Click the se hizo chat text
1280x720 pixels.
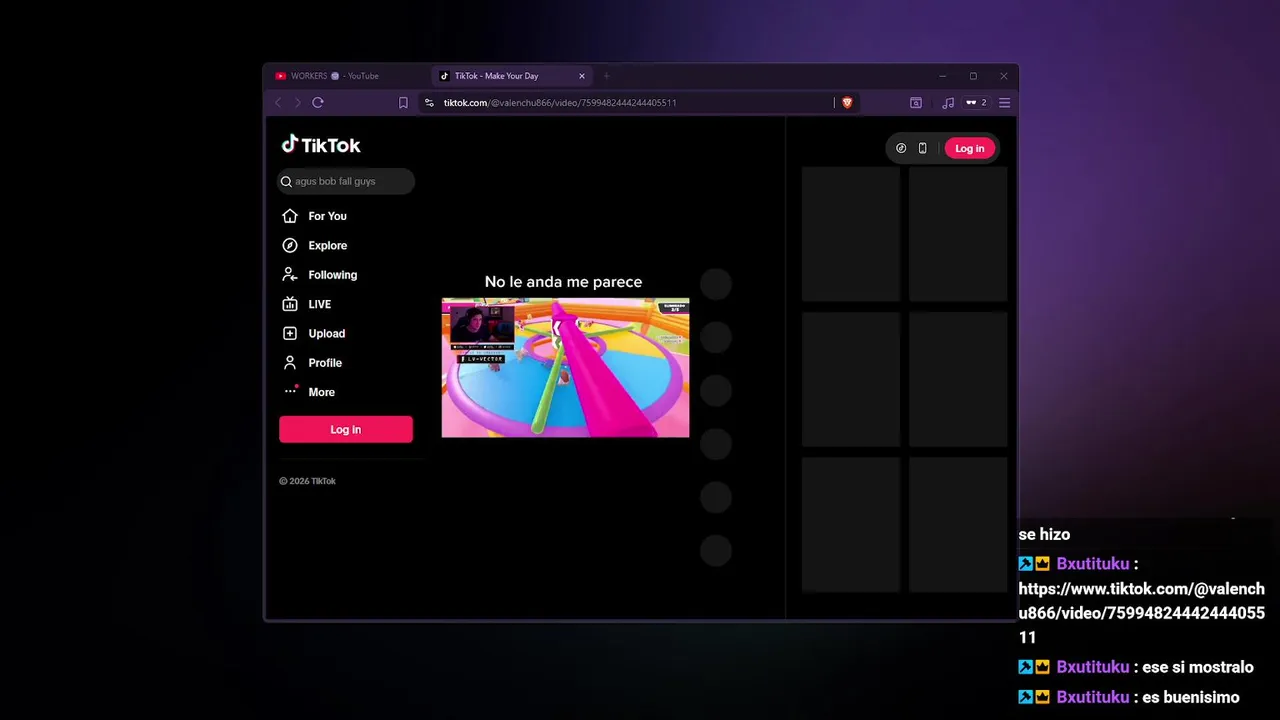1044,534
